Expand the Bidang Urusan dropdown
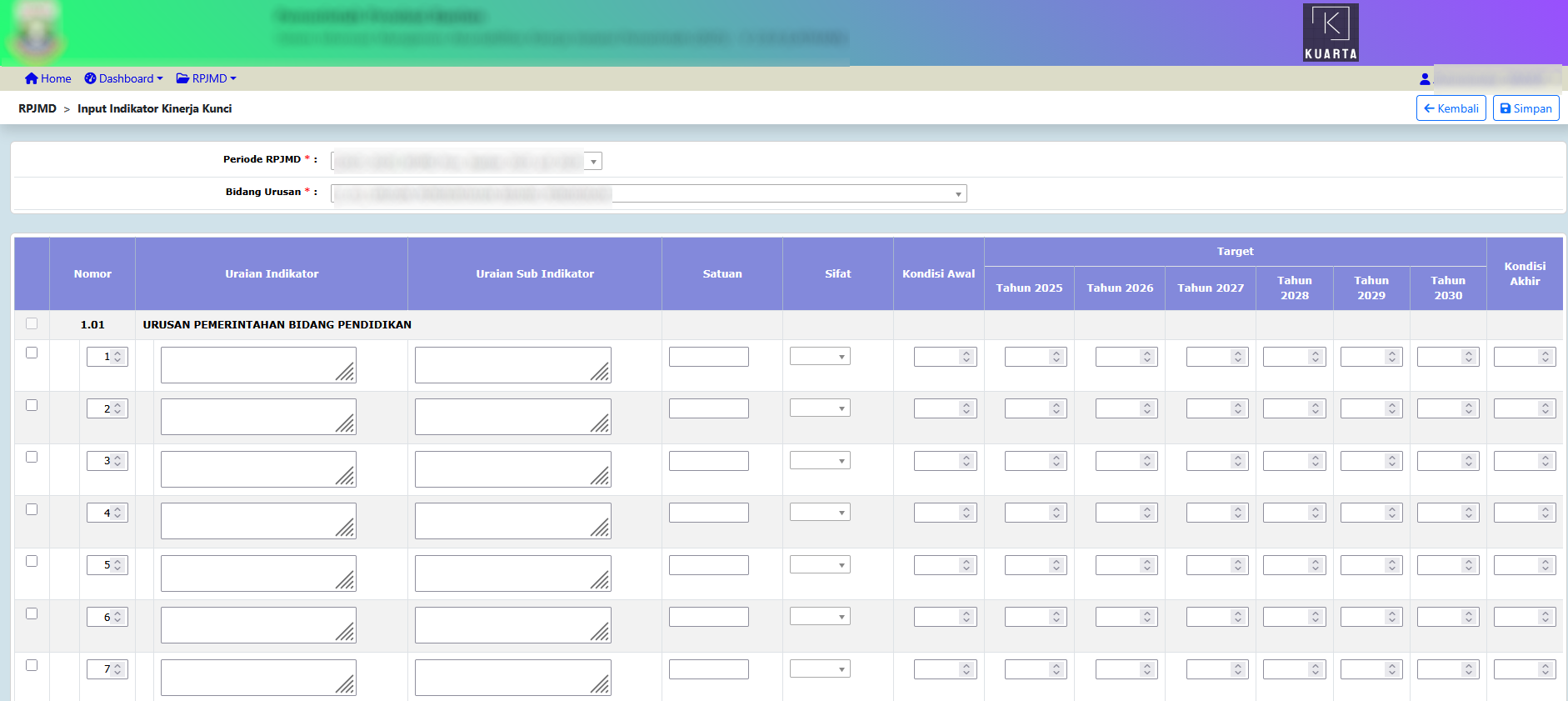The height and width of the screenshot is (701, 1568). coord(958,194)
